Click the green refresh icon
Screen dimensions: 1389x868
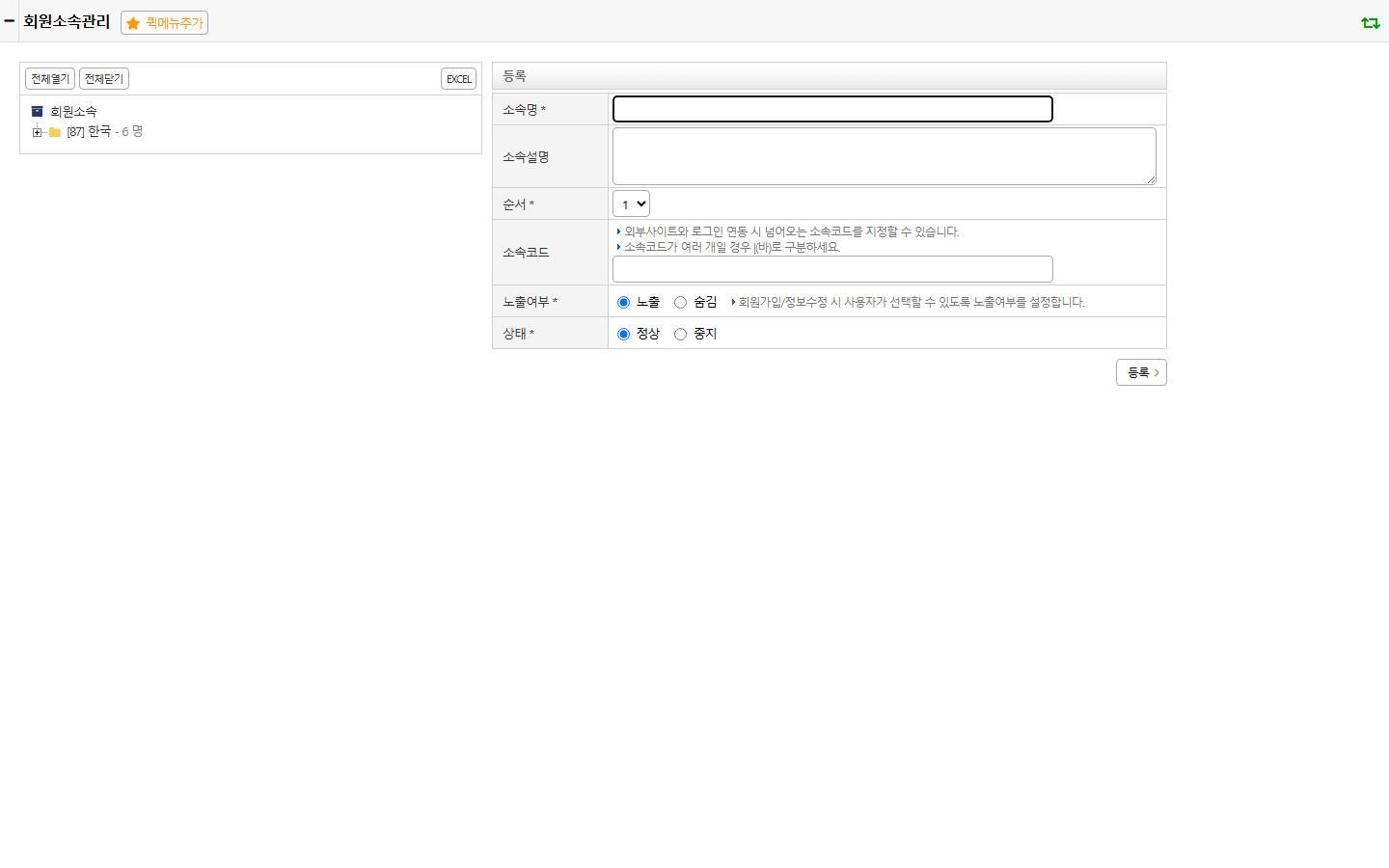point(1370,22)
